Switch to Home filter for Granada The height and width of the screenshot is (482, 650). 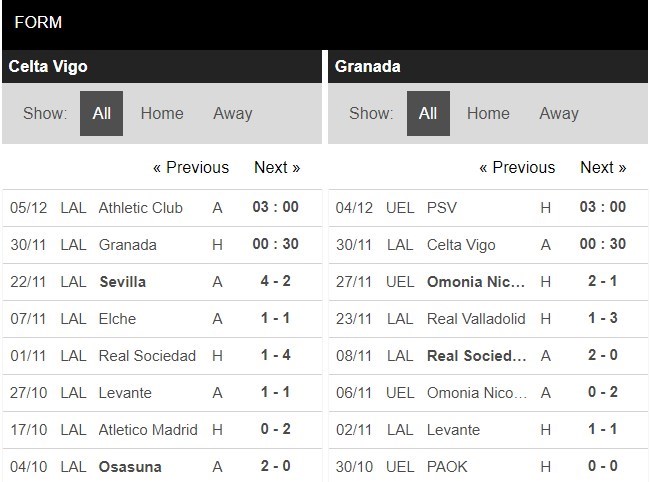(488, 113)
